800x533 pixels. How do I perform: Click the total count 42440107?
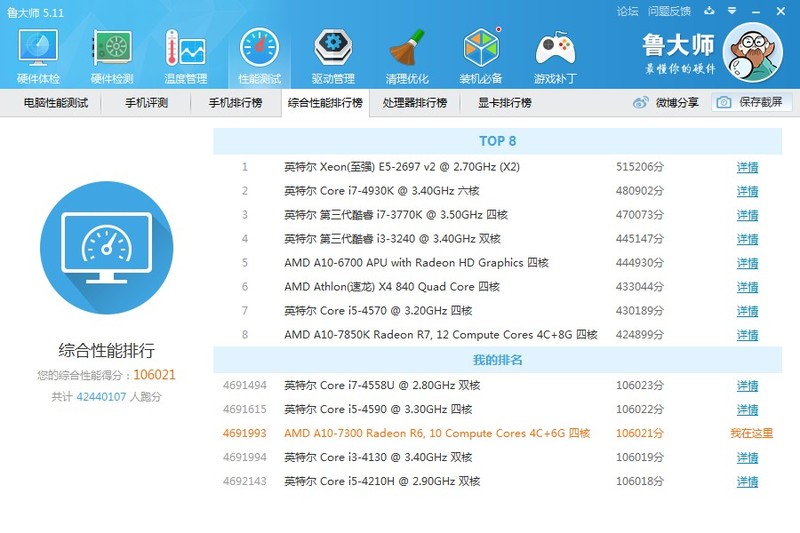[101, 397]
